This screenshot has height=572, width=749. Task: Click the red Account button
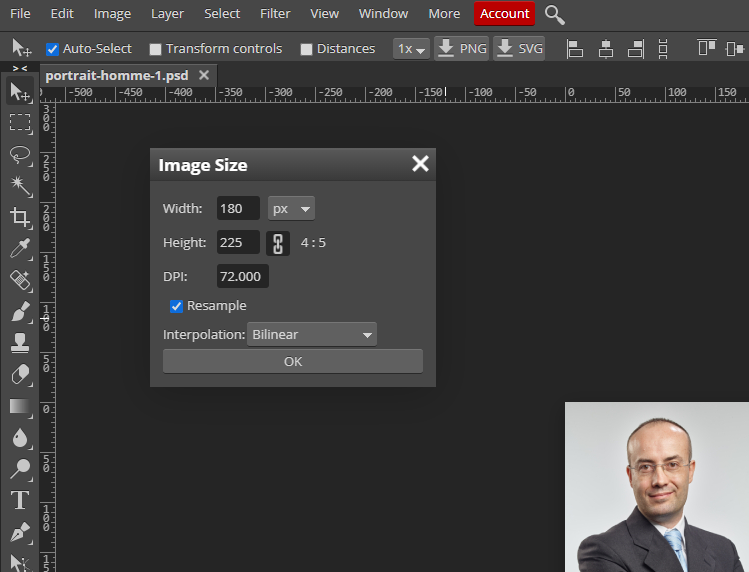505,14
